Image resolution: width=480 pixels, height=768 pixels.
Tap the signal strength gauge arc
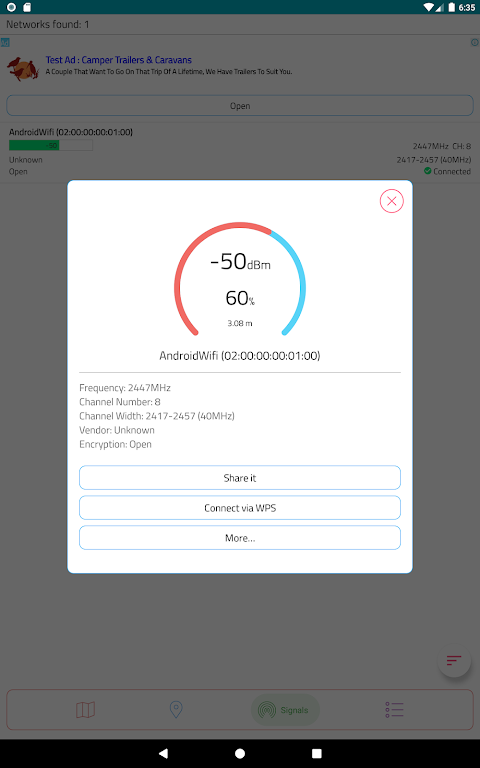240,278
